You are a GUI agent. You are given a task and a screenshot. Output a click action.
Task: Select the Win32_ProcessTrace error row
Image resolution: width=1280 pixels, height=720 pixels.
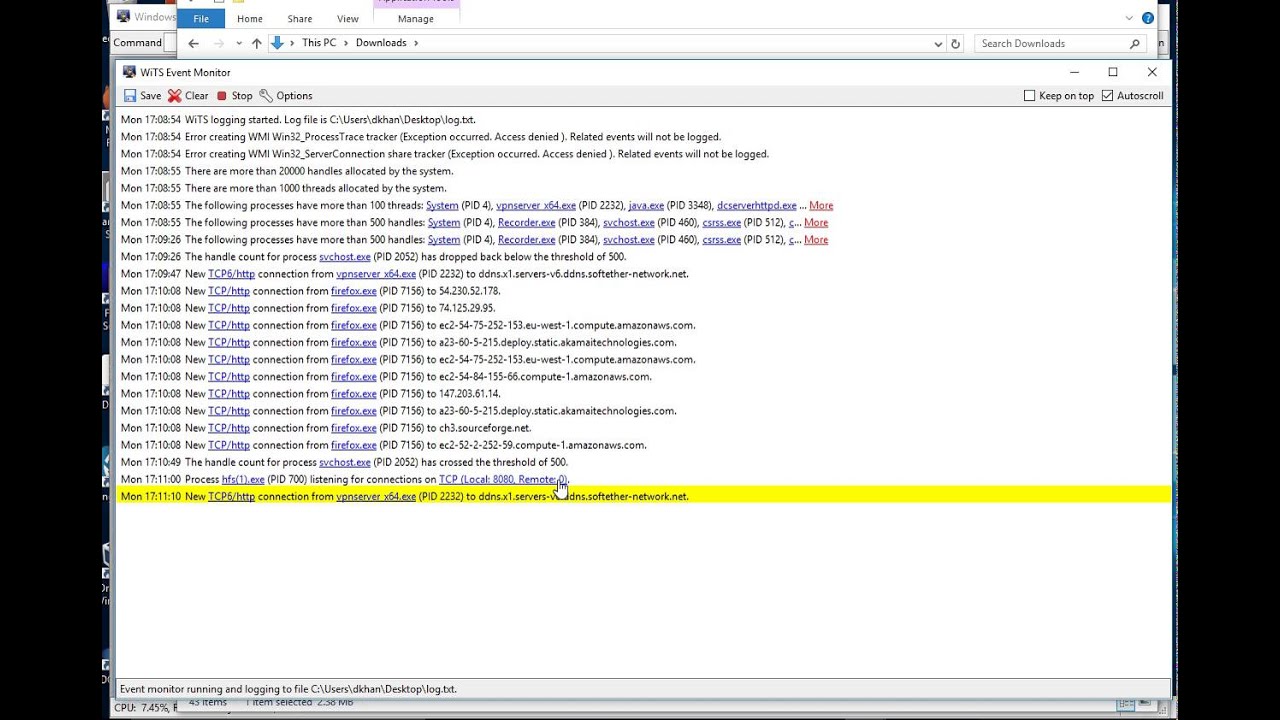(644, 137)
